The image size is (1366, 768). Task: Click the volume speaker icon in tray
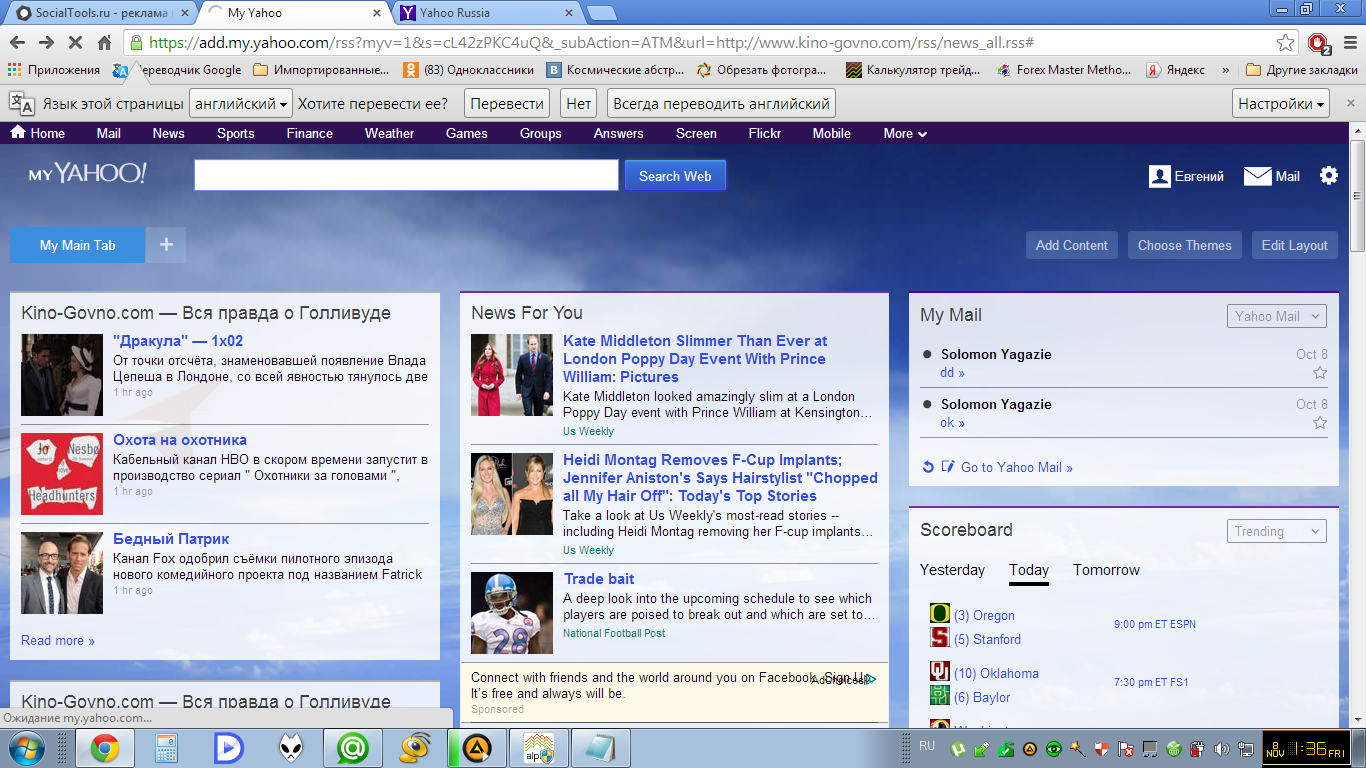1221,748
